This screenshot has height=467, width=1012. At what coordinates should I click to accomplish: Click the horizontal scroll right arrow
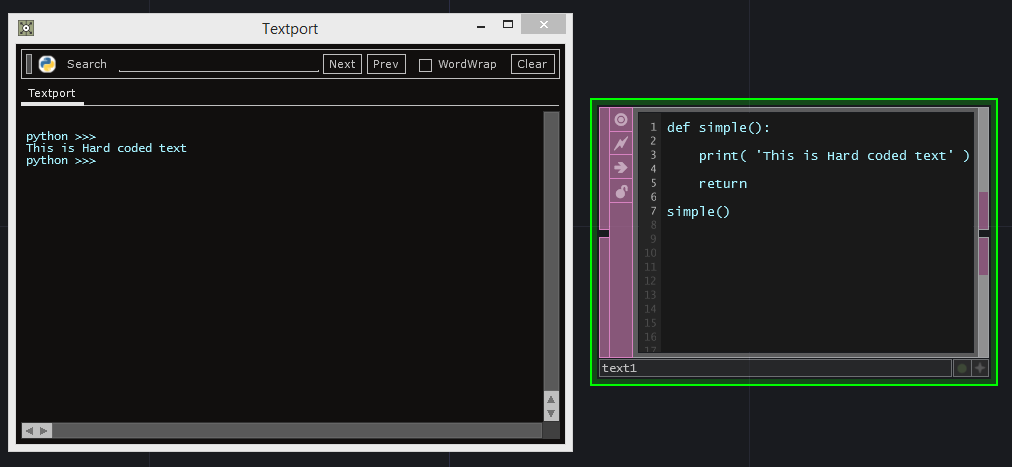(44, 430)
